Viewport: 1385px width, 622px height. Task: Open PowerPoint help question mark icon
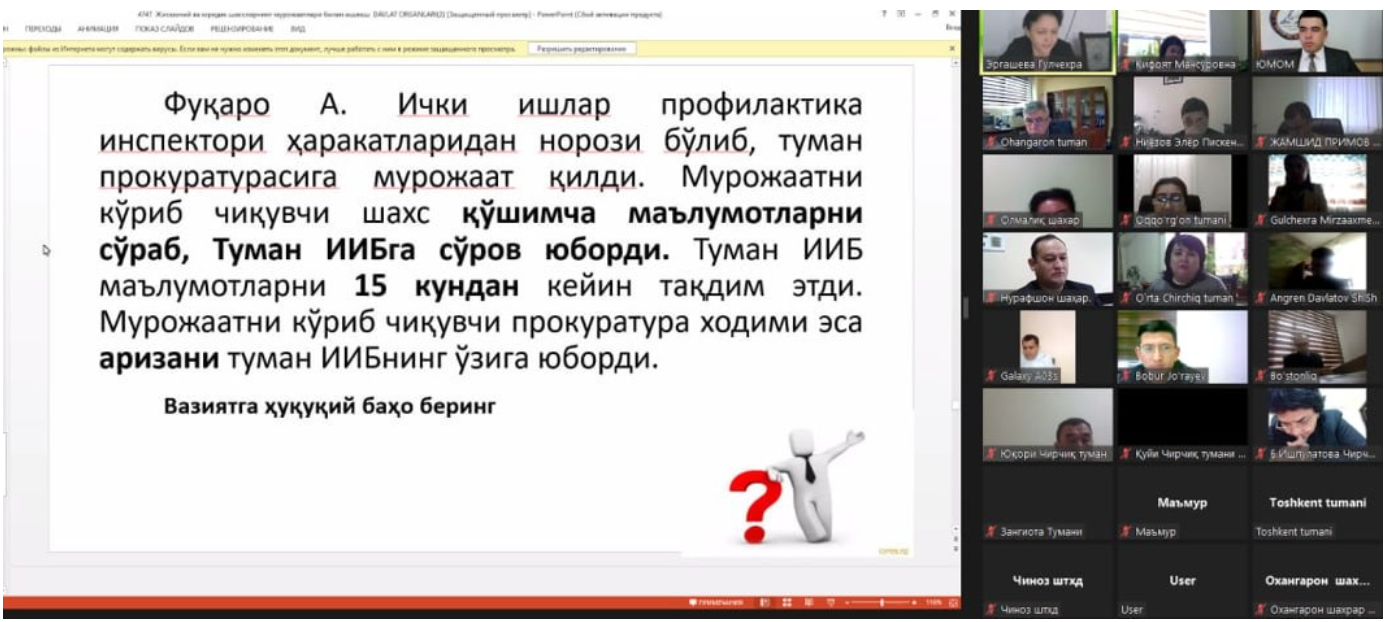tap(884, 14)
